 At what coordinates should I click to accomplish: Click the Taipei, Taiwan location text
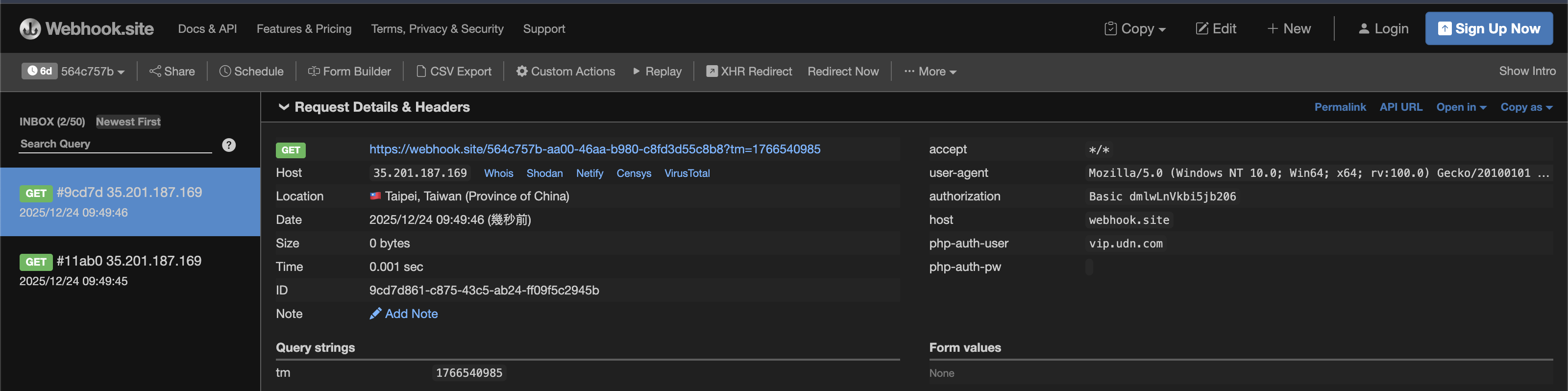(x=477, y=196)
